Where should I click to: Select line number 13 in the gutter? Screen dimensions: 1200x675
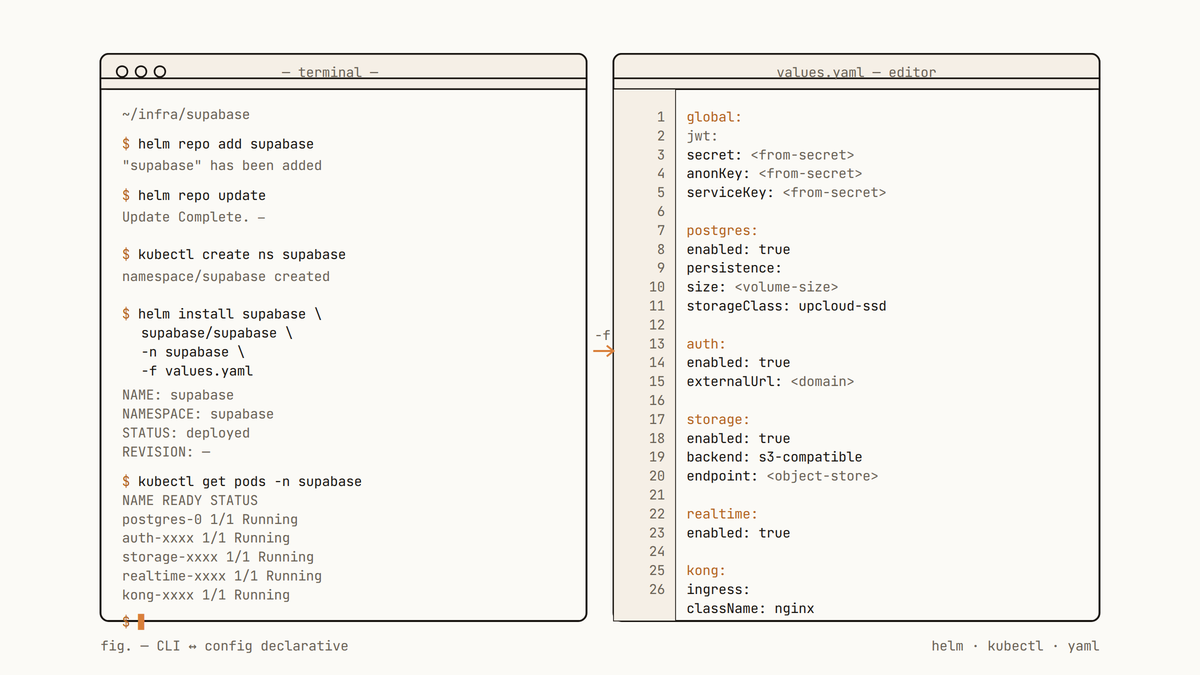[657, 343]
